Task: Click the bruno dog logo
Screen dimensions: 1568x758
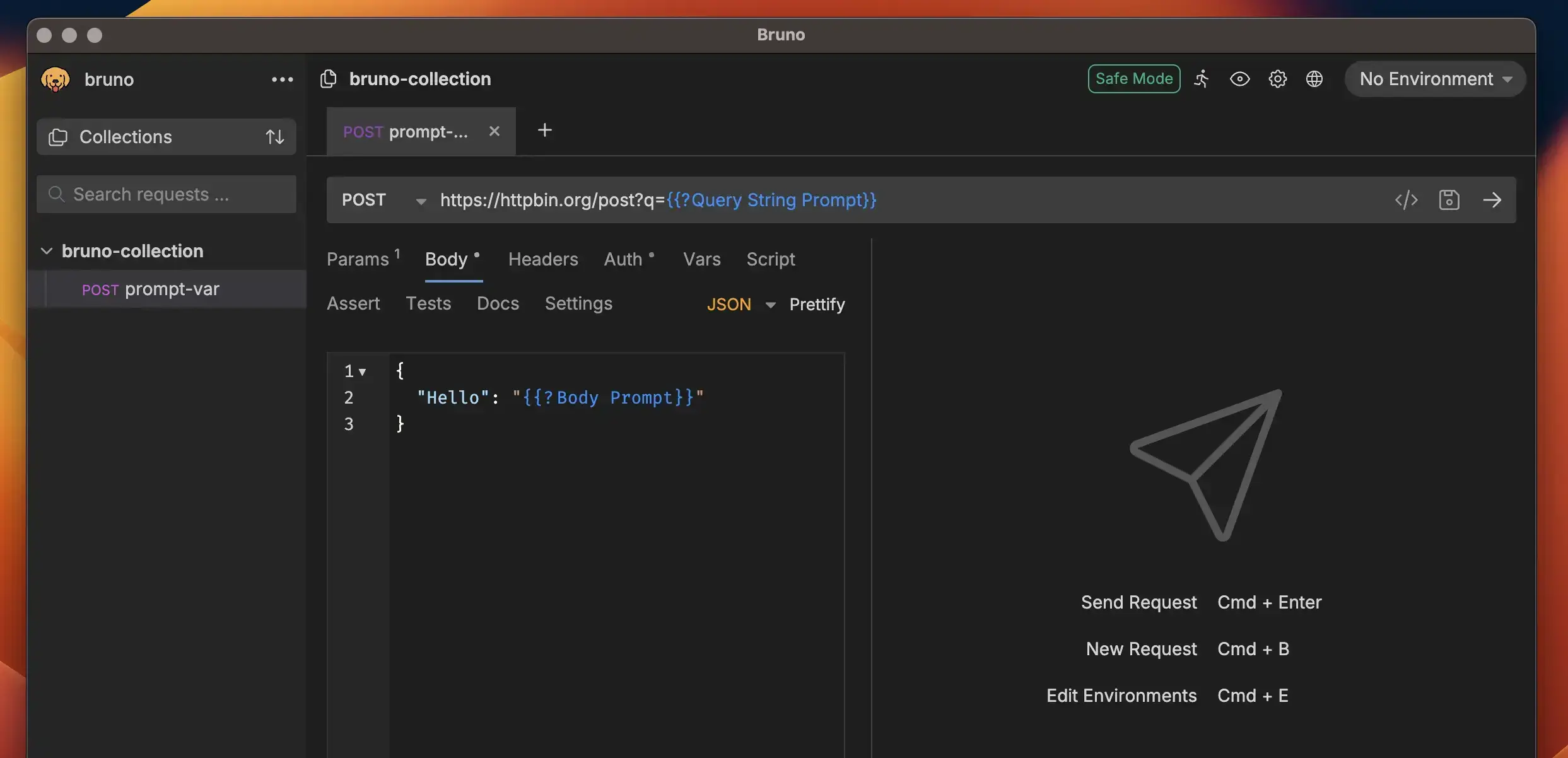Action: pyautogui.click(x=56, y=79)
